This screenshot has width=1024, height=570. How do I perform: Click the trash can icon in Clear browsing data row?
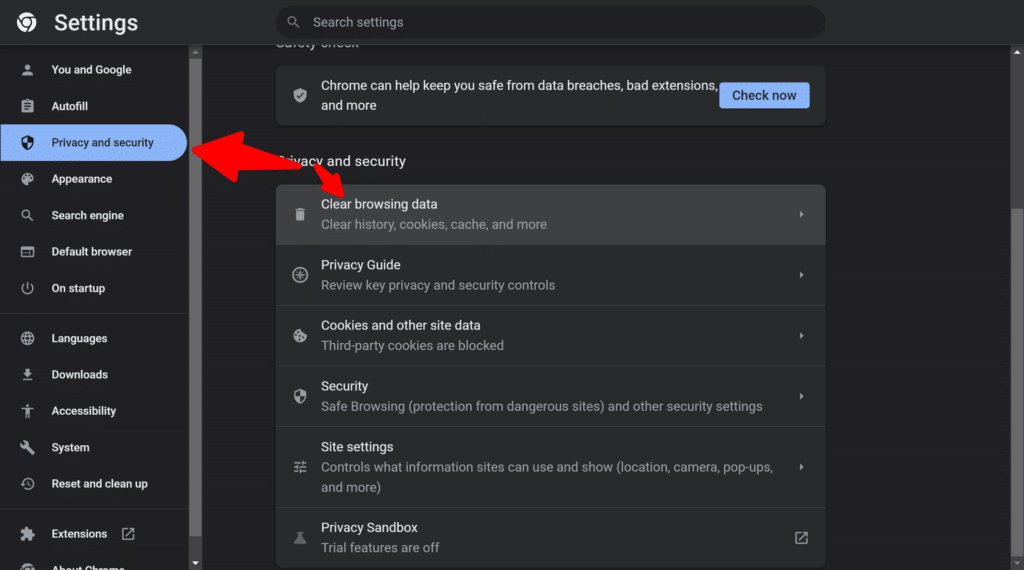coord(300,214)
